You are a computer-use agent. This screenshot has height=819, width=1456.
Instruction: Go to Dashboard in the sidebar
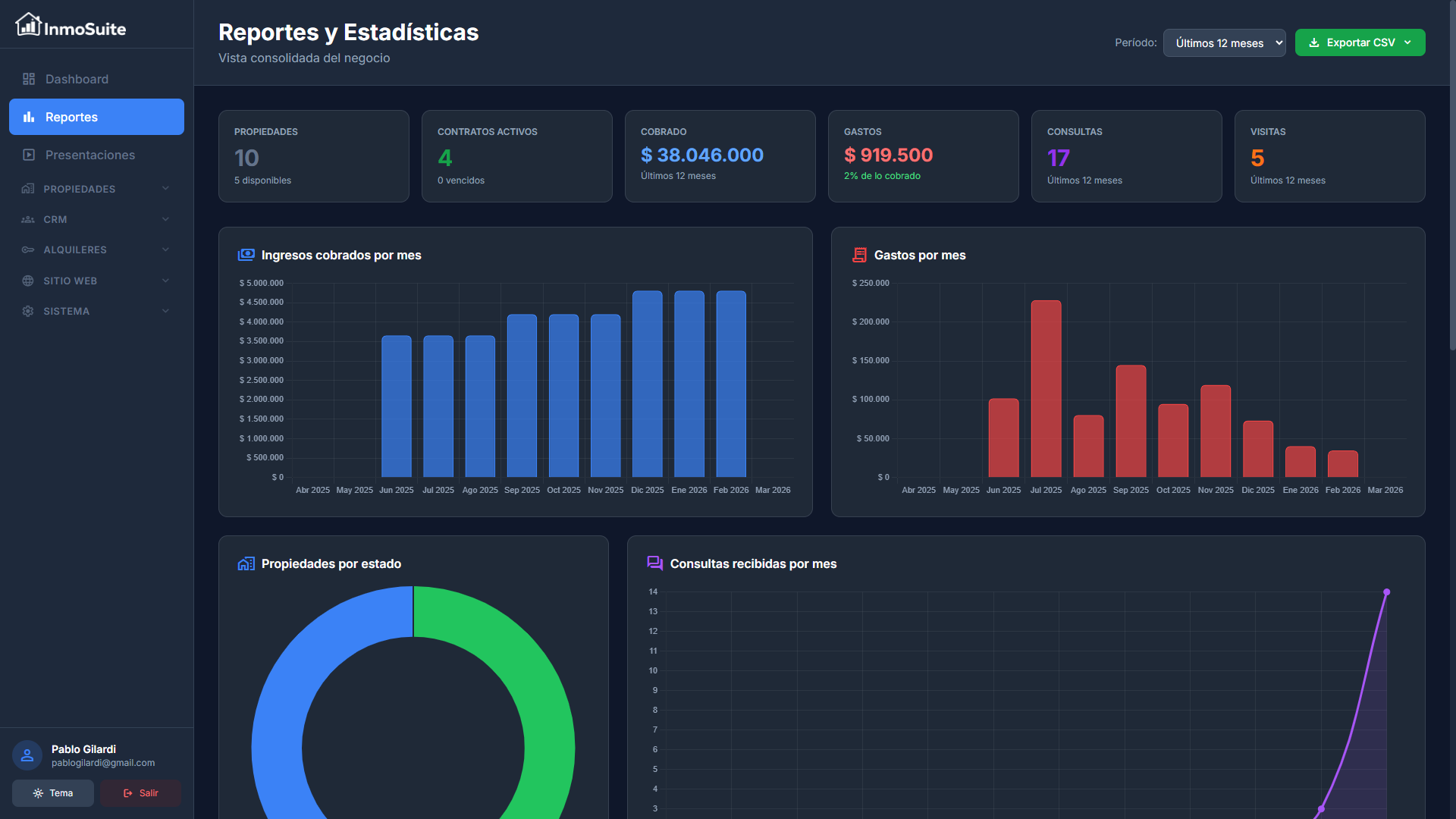[x=77, y=79]
